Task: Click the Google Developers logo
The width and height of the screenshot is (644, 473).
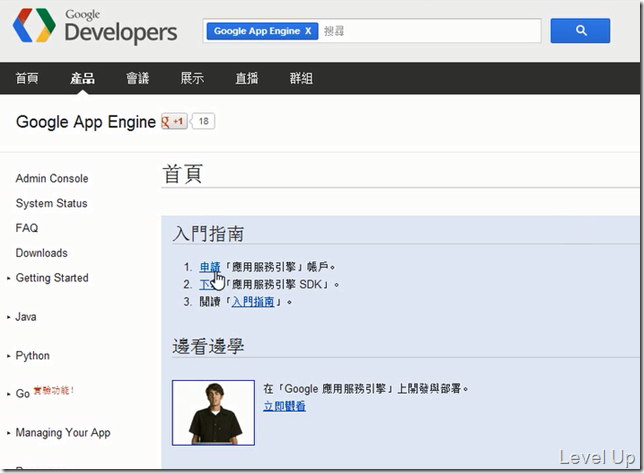Action: (x=95, y=25)
